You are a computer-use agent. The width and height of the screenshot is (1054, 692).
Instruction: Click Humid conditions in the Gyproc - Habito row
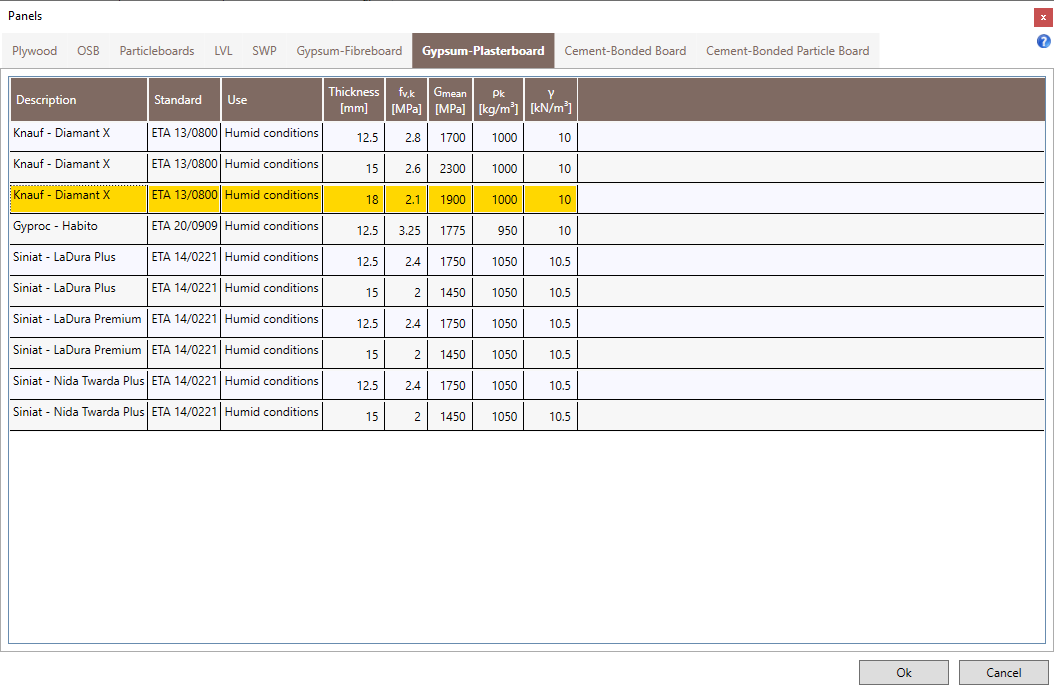click(272, 229)
